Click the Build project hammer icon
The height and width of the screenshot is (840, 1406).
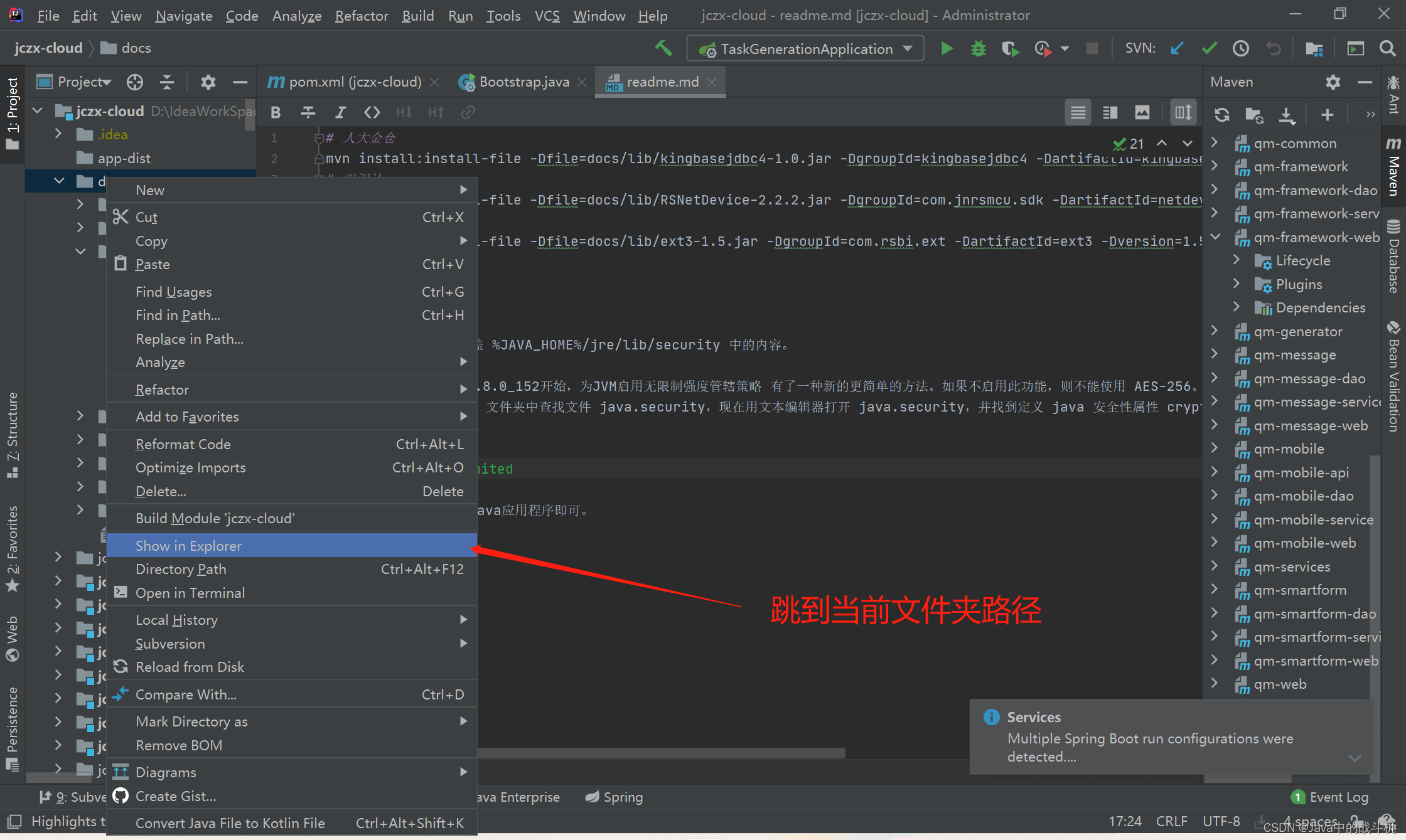[x=663, y=49]
